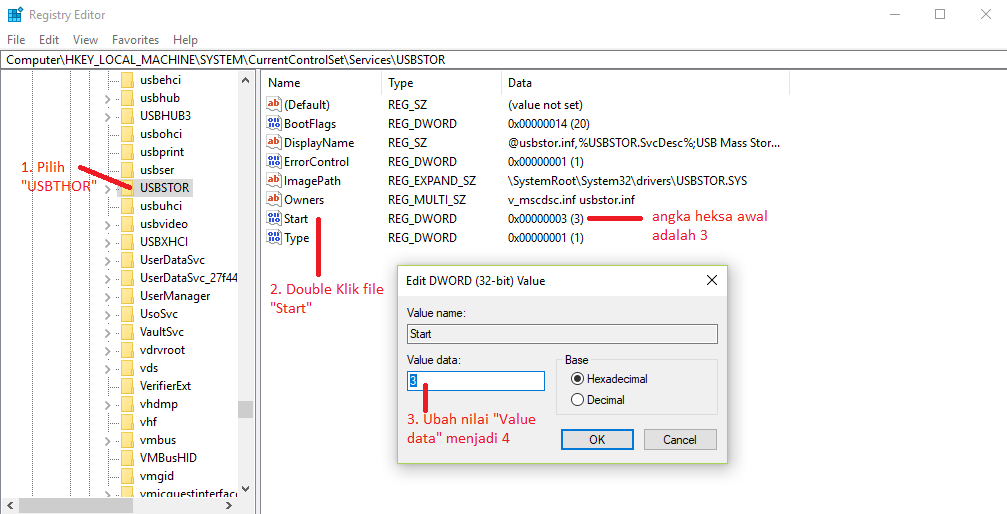
Task: Click the usbvideo folder icon
Action: click(x=127, y=224)
